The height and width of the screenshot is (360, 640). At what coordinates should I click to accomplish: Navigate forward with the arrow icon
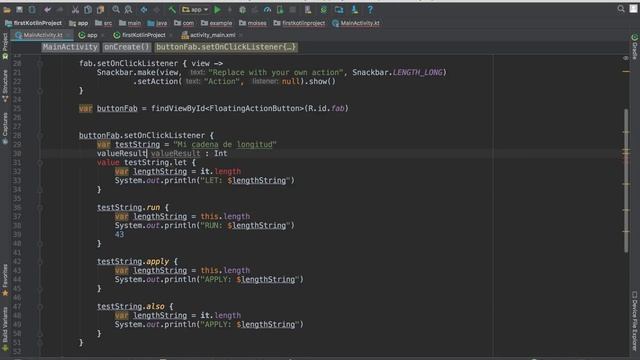click(156, 9)
